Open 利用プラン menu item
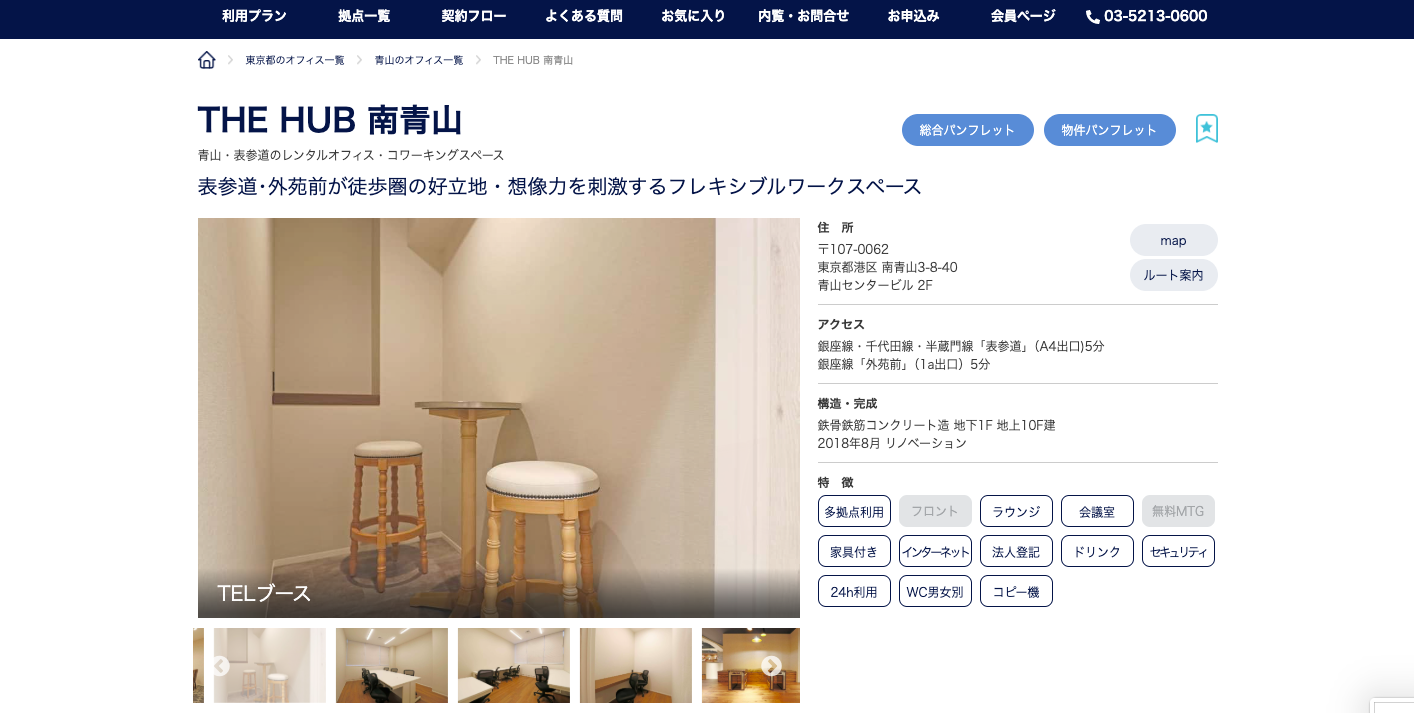1414x713 pixels. point(254,16)
